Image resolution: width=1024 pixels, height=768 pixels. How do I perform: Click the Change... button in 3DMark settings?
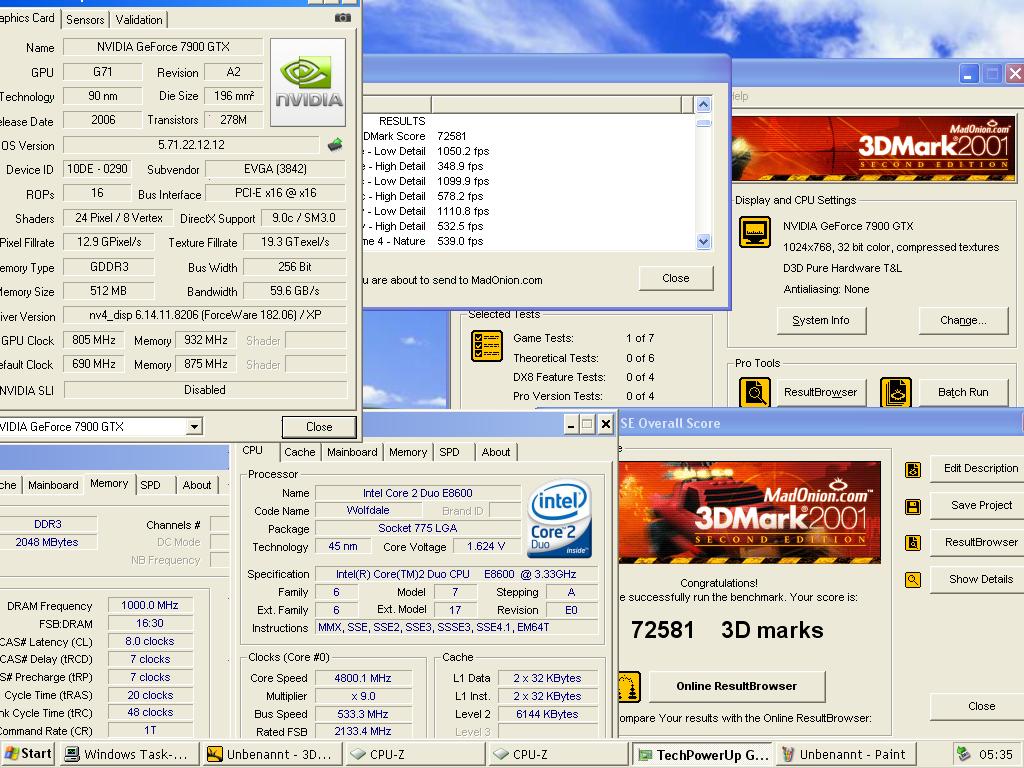point(963,321)
